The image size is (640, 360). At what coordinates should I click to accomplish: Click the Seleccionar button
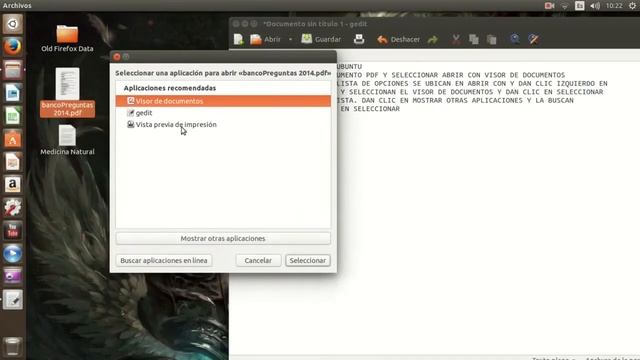coord(308,260)
